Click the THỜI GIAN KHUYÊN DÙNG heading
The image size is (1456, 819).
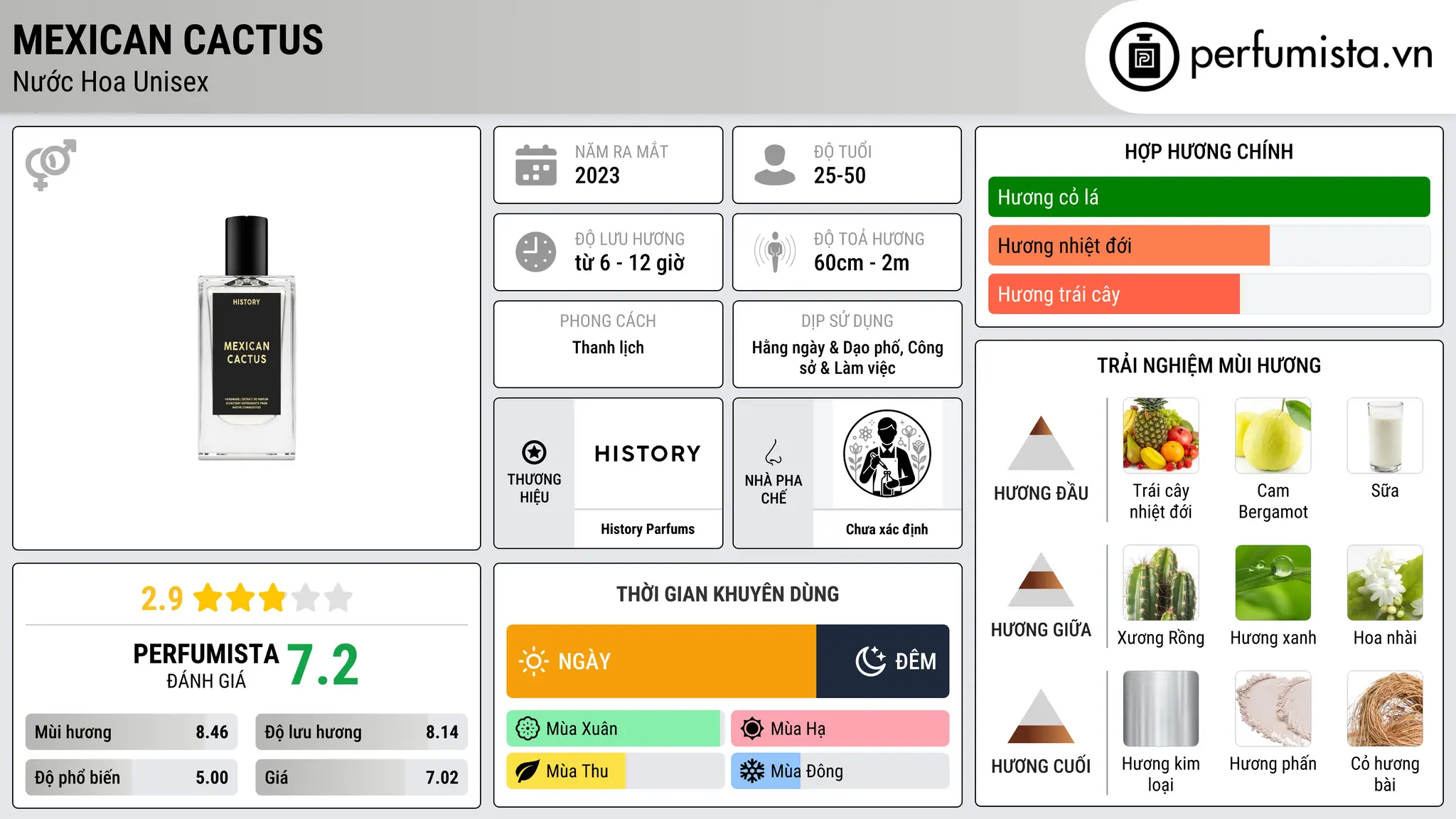click(727, 594)
